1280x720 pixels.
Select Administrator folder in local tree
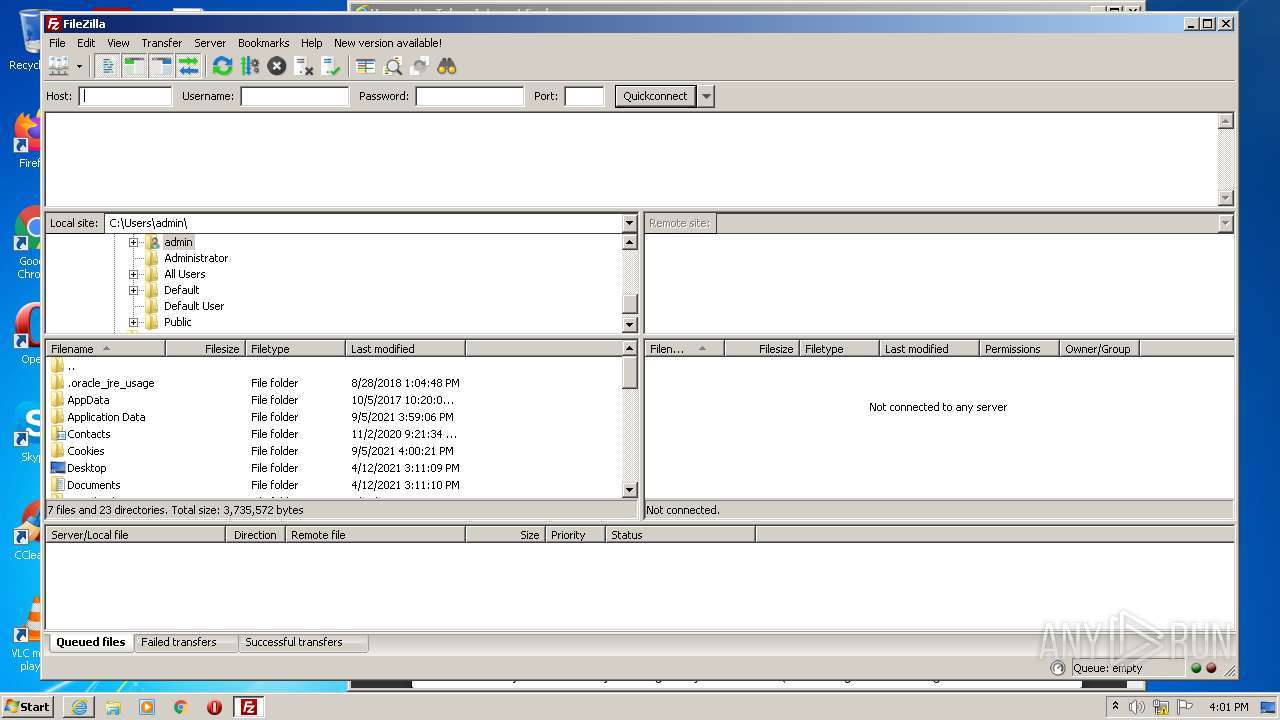coord(196,258)
